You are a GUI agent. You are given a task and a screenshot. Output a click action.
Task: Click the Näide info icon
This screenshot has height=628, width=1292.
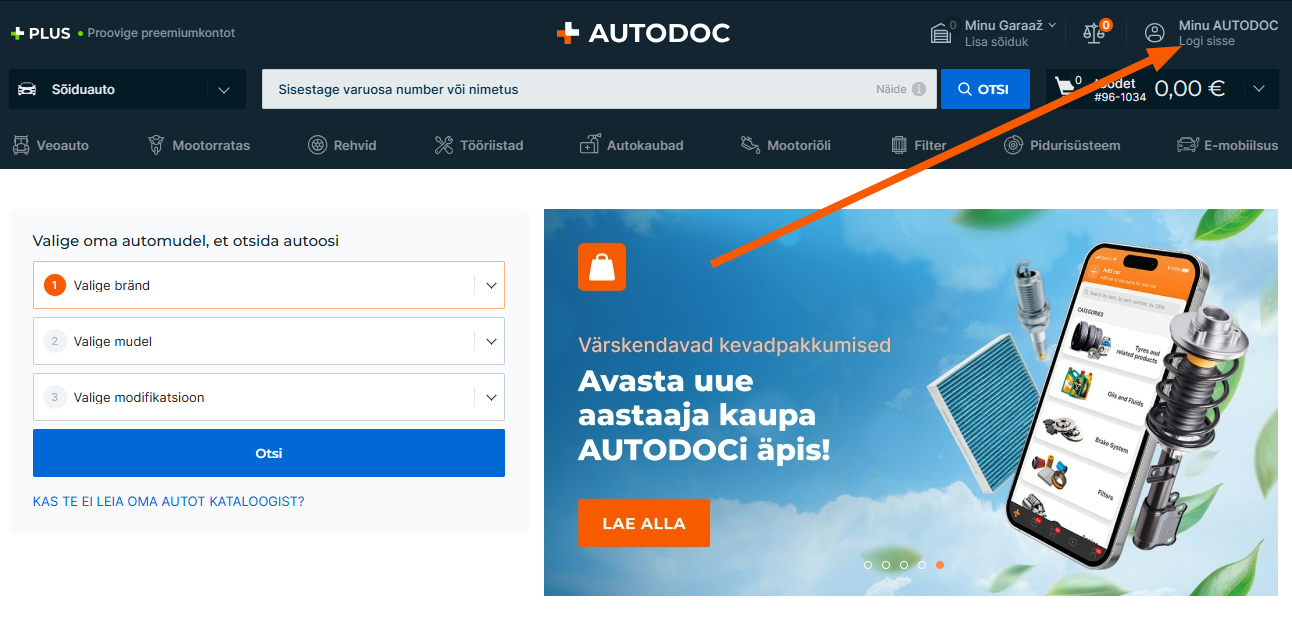919,89
